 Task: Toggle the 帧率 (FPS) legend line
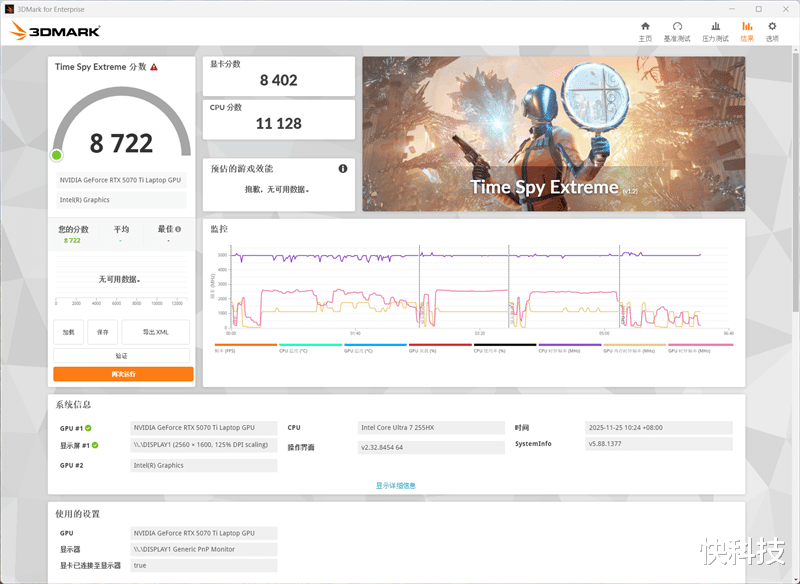pyautogui.click(x=246, y=348)
